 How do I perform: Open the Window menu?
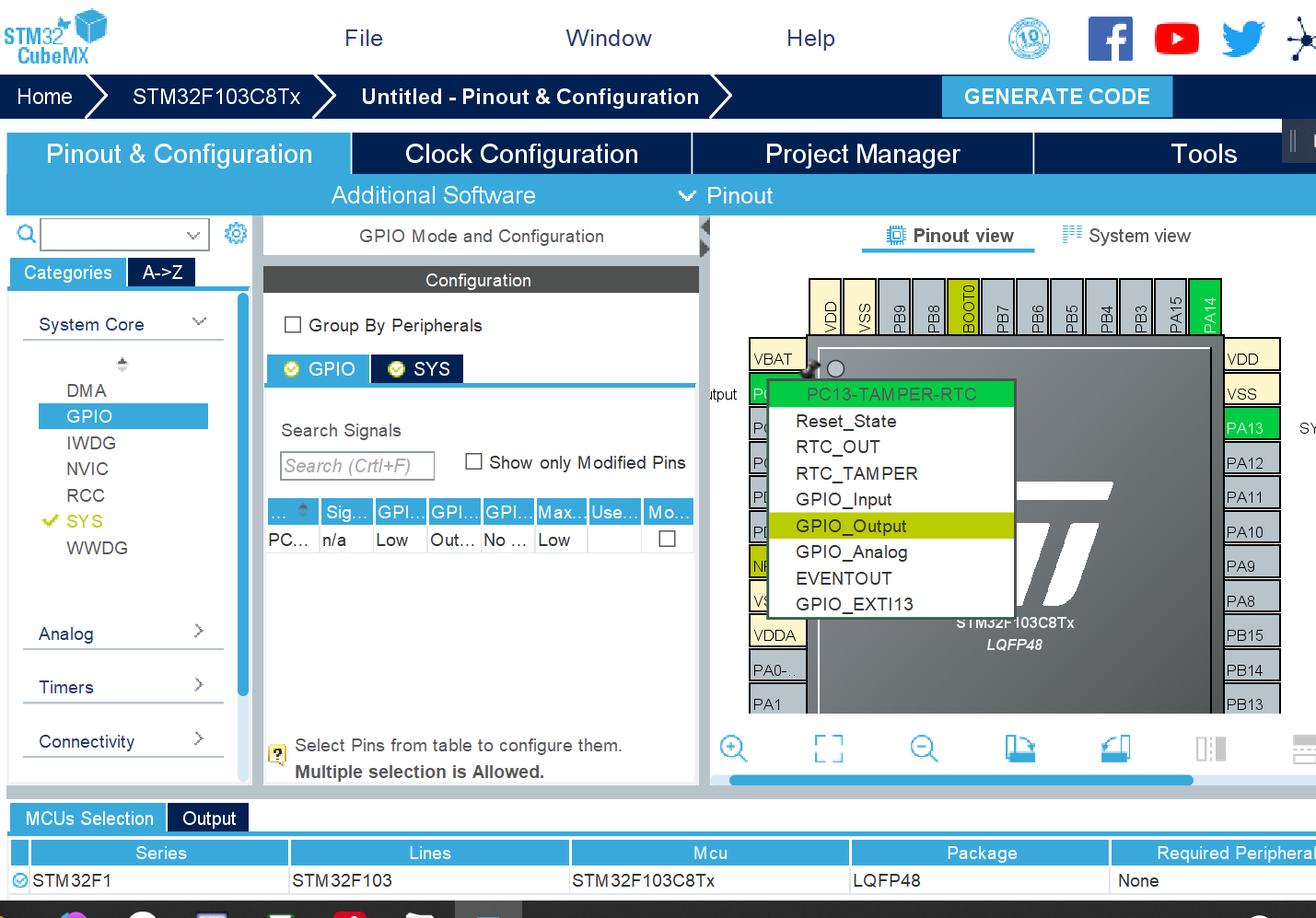[609, 38]
